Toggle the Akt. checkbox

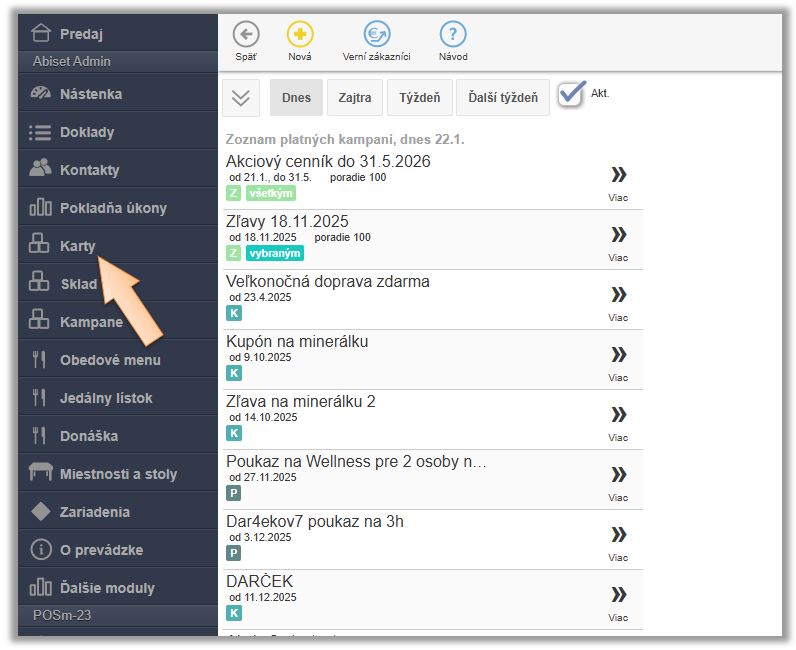click(x=571, y=94)
